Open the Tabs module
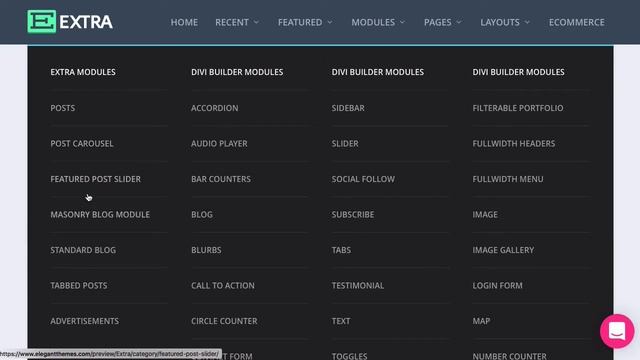Image resolution: width=640 pixels, height=360 pixels. coord(341,250)
